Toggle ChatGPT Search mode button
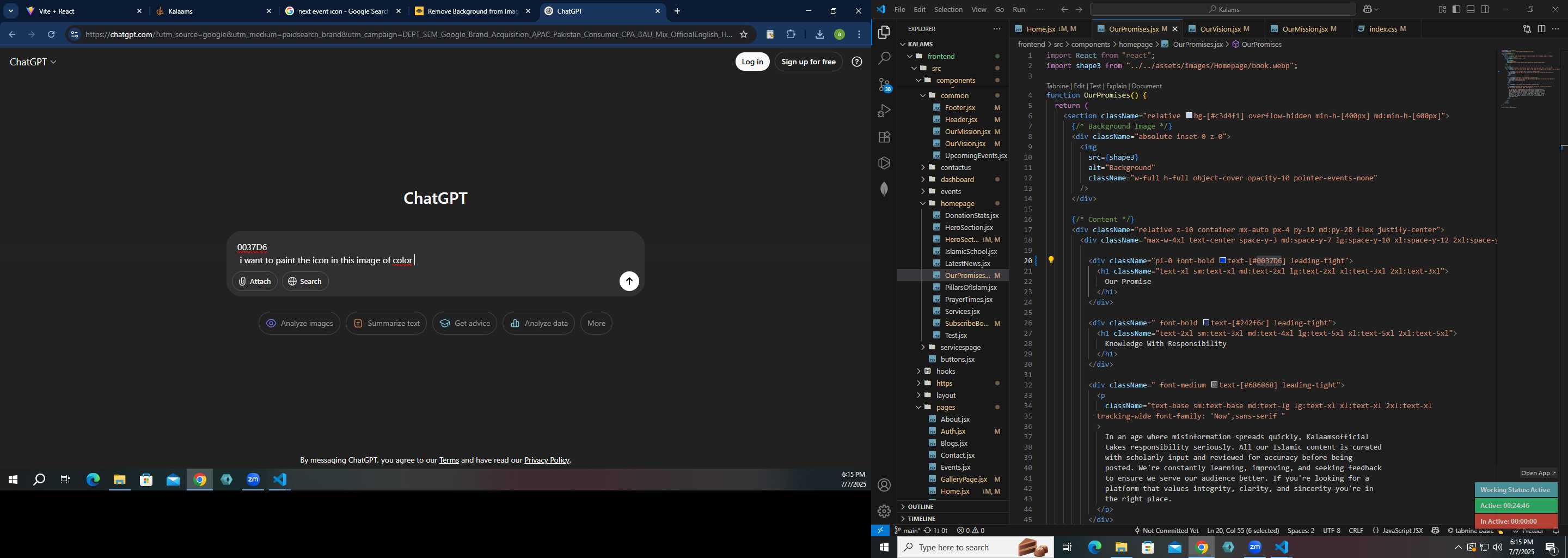This screenshot has height=558, width=1568. [305, 281]
